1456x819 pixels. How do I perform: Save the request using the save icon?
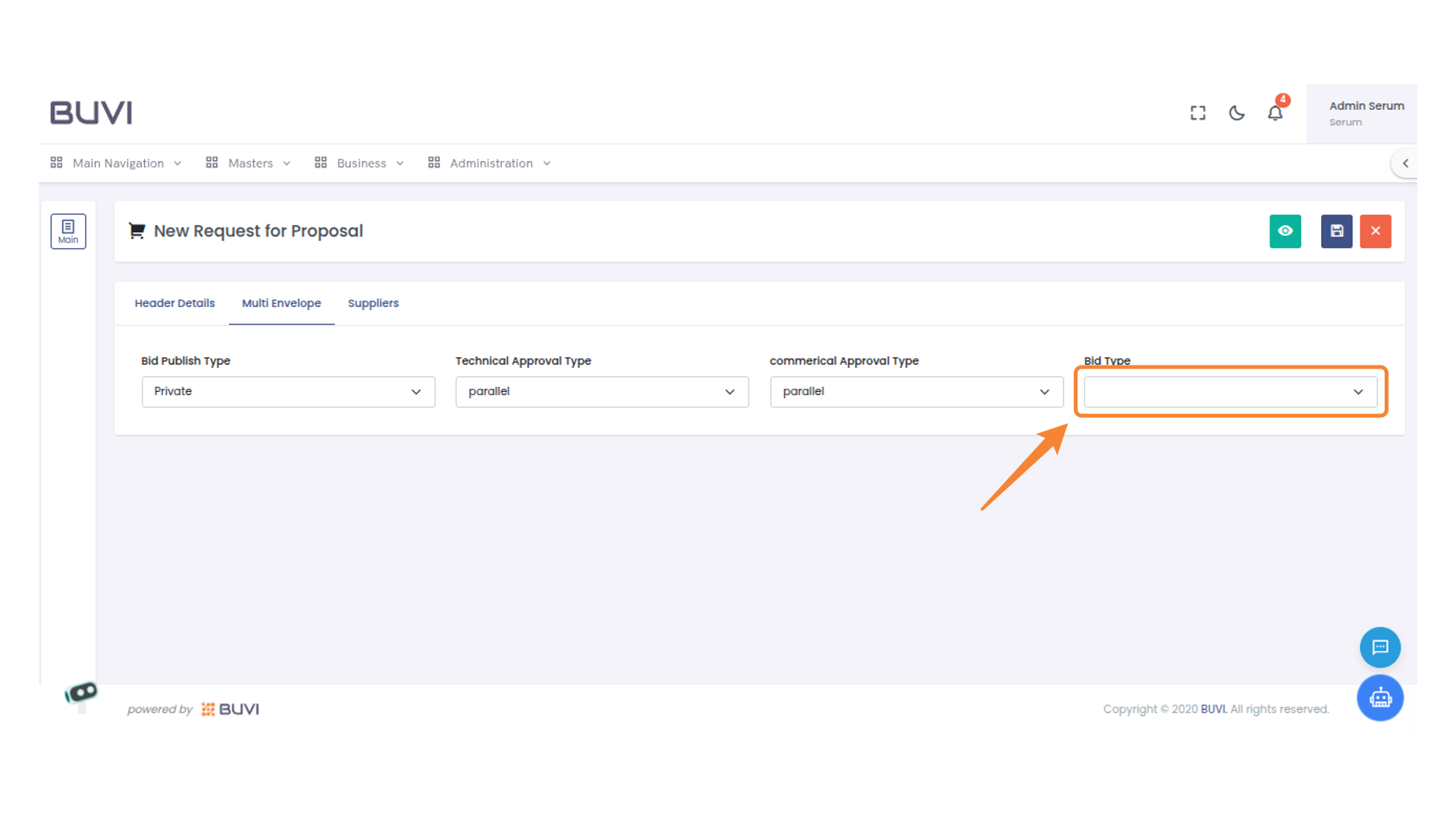tap(1336, 231)
